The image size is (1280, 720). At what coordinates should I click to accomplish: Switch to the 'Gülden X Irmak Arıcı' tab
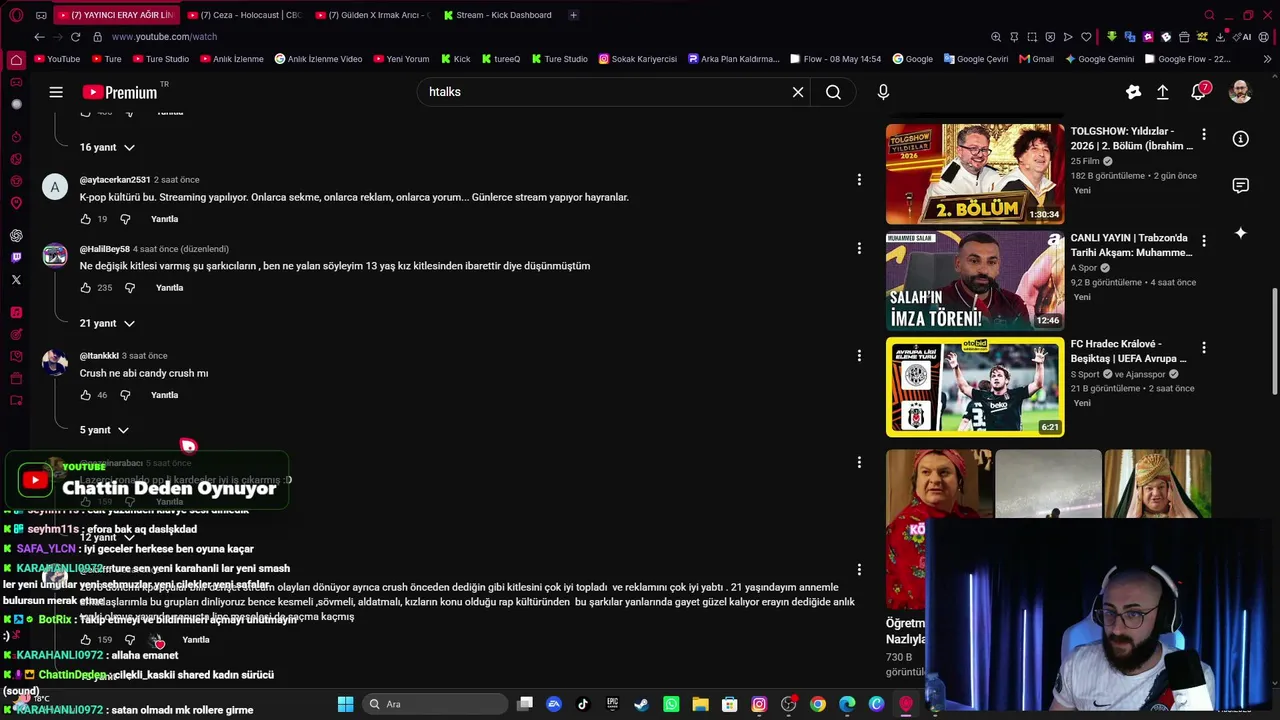(x=371, y=15)
